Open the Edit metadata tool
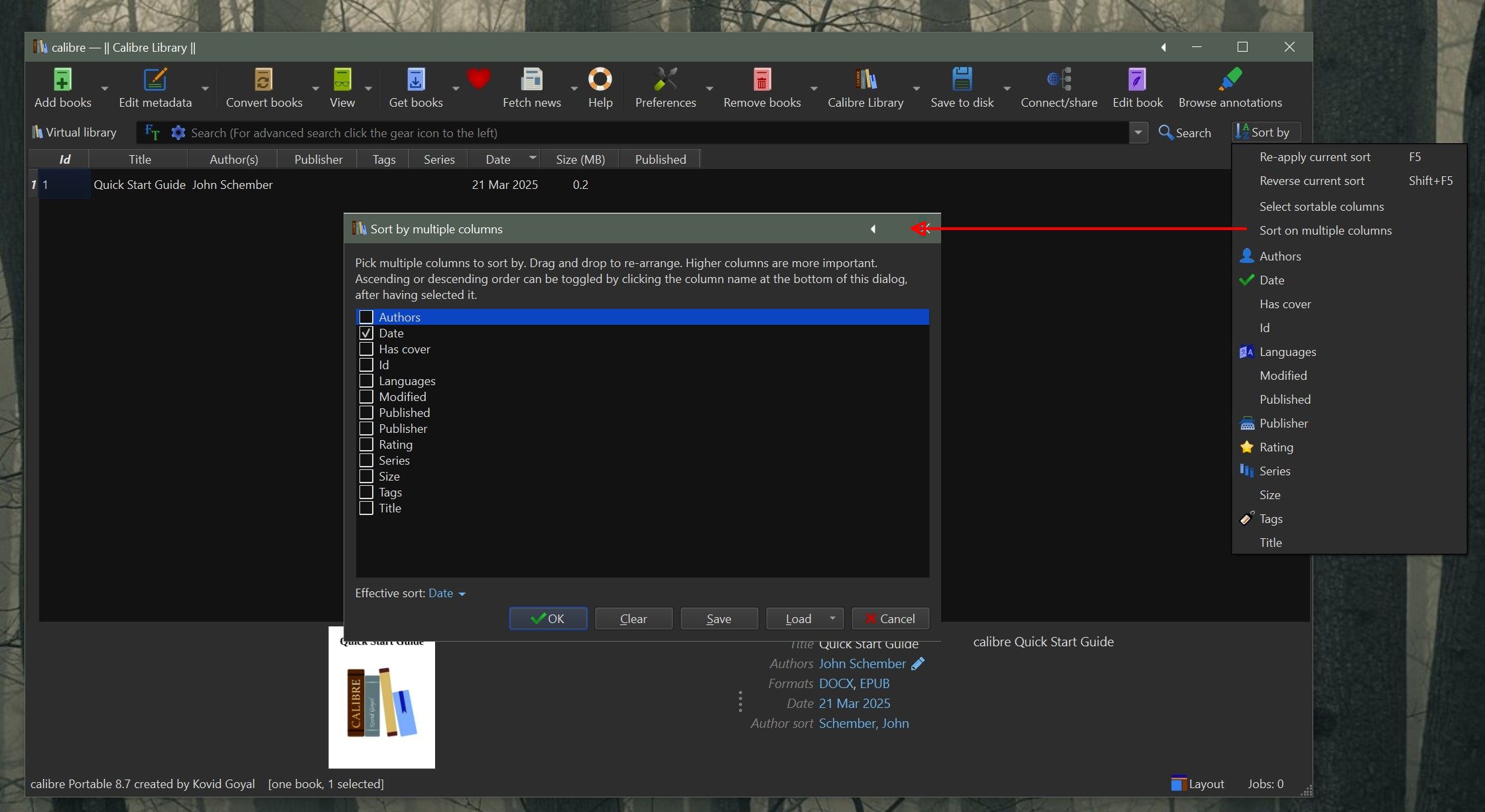 tap(155, 80)
